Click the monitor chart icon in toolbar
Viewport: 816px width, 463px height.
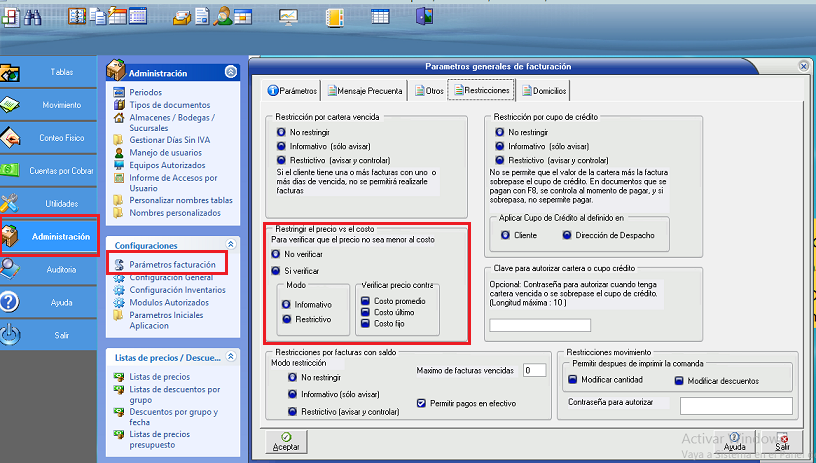[x=288, y=16]
